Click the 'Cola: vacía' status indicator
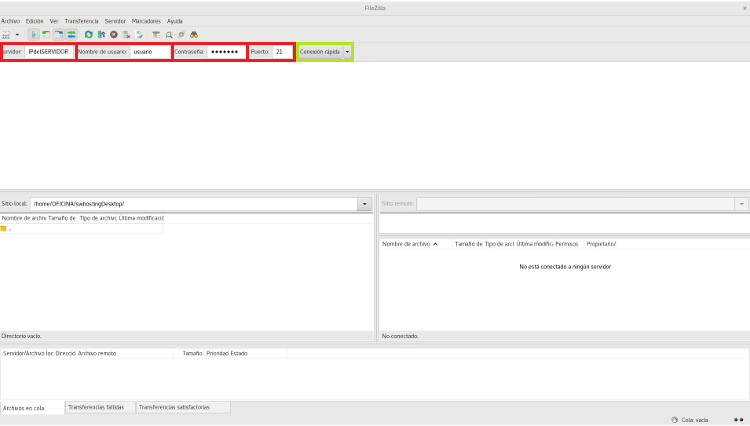This screenshot has width=750, height=426. (x=695, y=420)
